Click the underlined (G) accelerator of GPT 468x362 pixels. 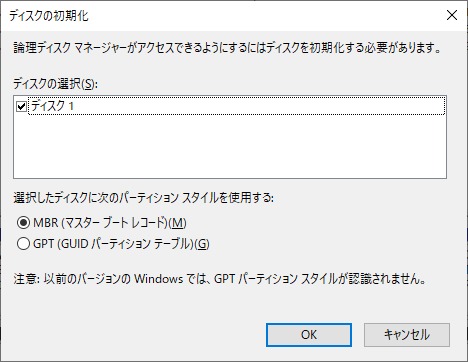[x=202, y=244]
